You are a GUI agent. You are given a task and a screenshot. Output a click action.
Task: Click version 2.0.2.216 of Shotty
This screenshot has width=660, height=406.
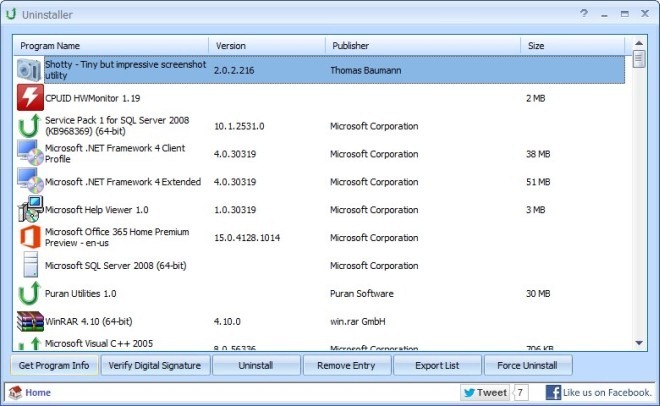pos(234,70)
